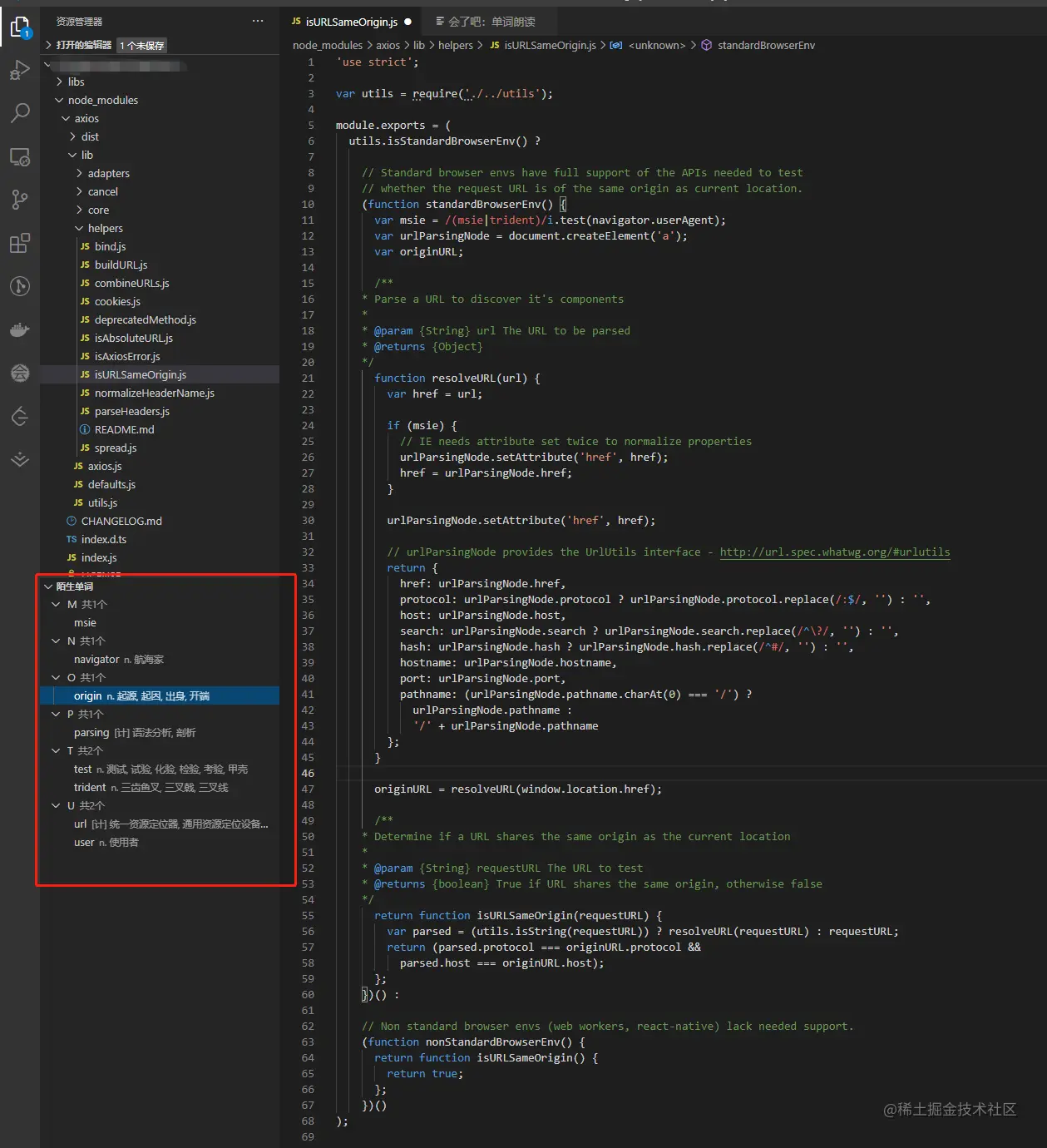Open the Search view in activity bar

(x=20, y=113)
